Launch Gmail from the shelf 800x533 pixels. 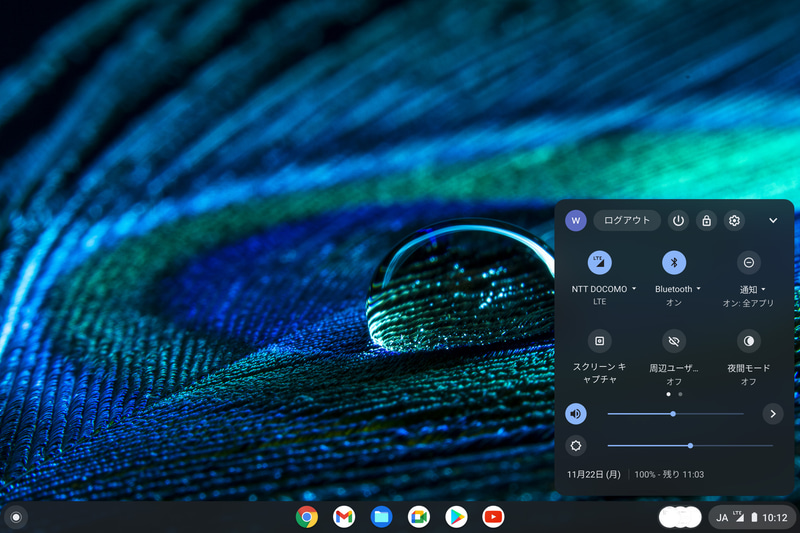(x=344, y=517)
